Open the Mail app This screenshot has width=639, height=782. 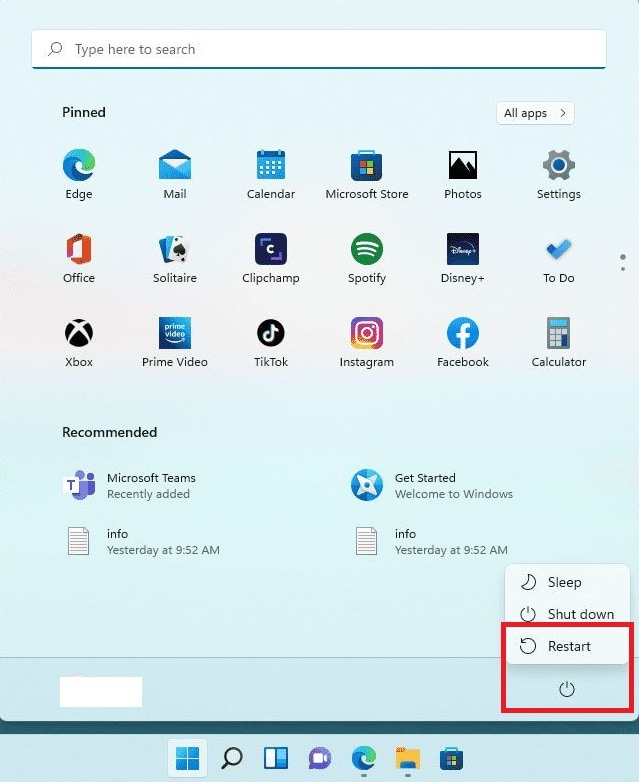[175, 174]
